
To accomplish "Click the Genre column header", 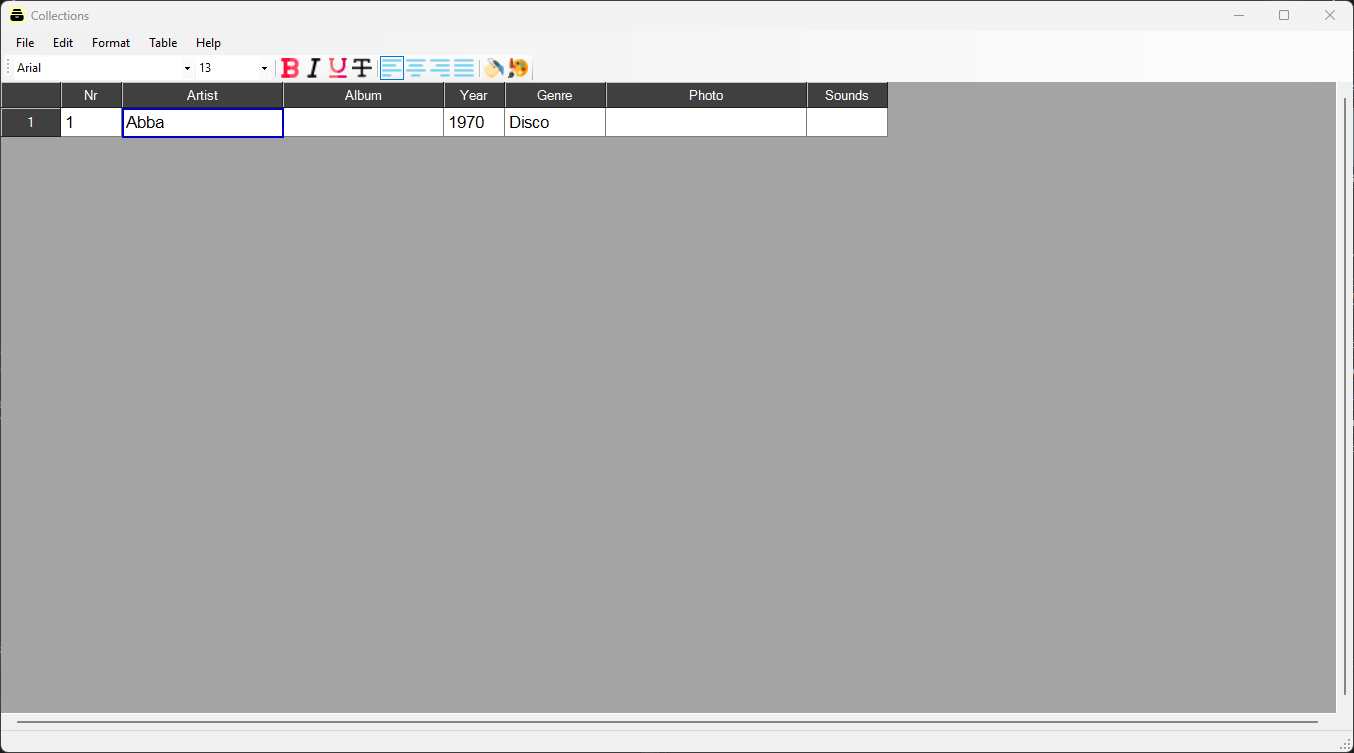I will 555,95.
